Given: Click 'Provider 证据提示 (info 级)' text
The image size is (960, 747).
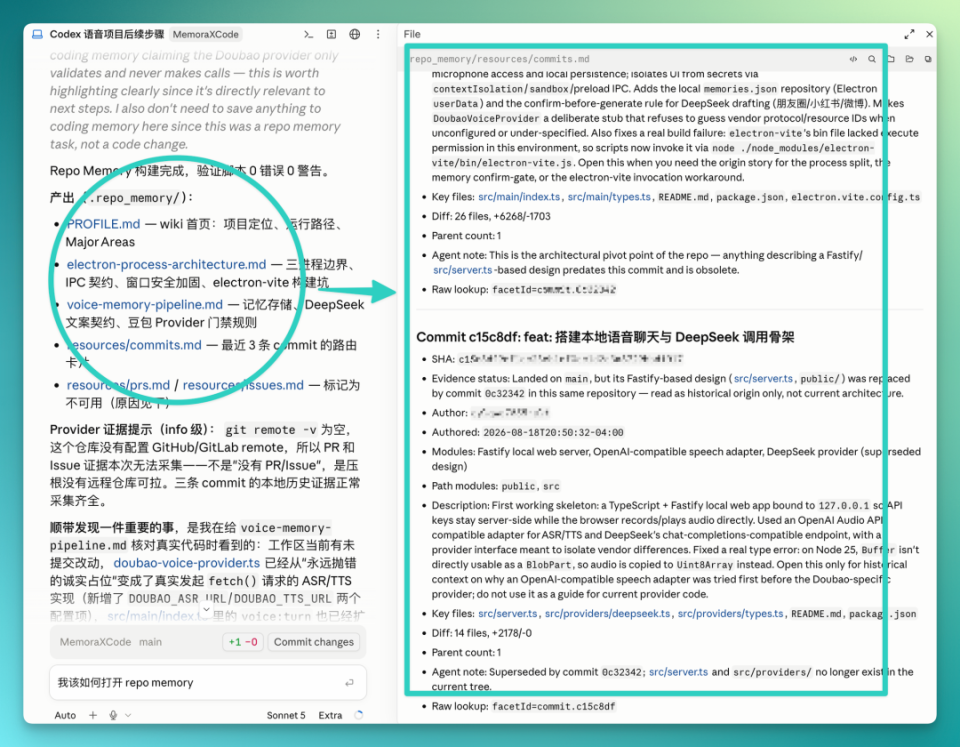Looking at the screenshot, I should [x=132, y=429].
